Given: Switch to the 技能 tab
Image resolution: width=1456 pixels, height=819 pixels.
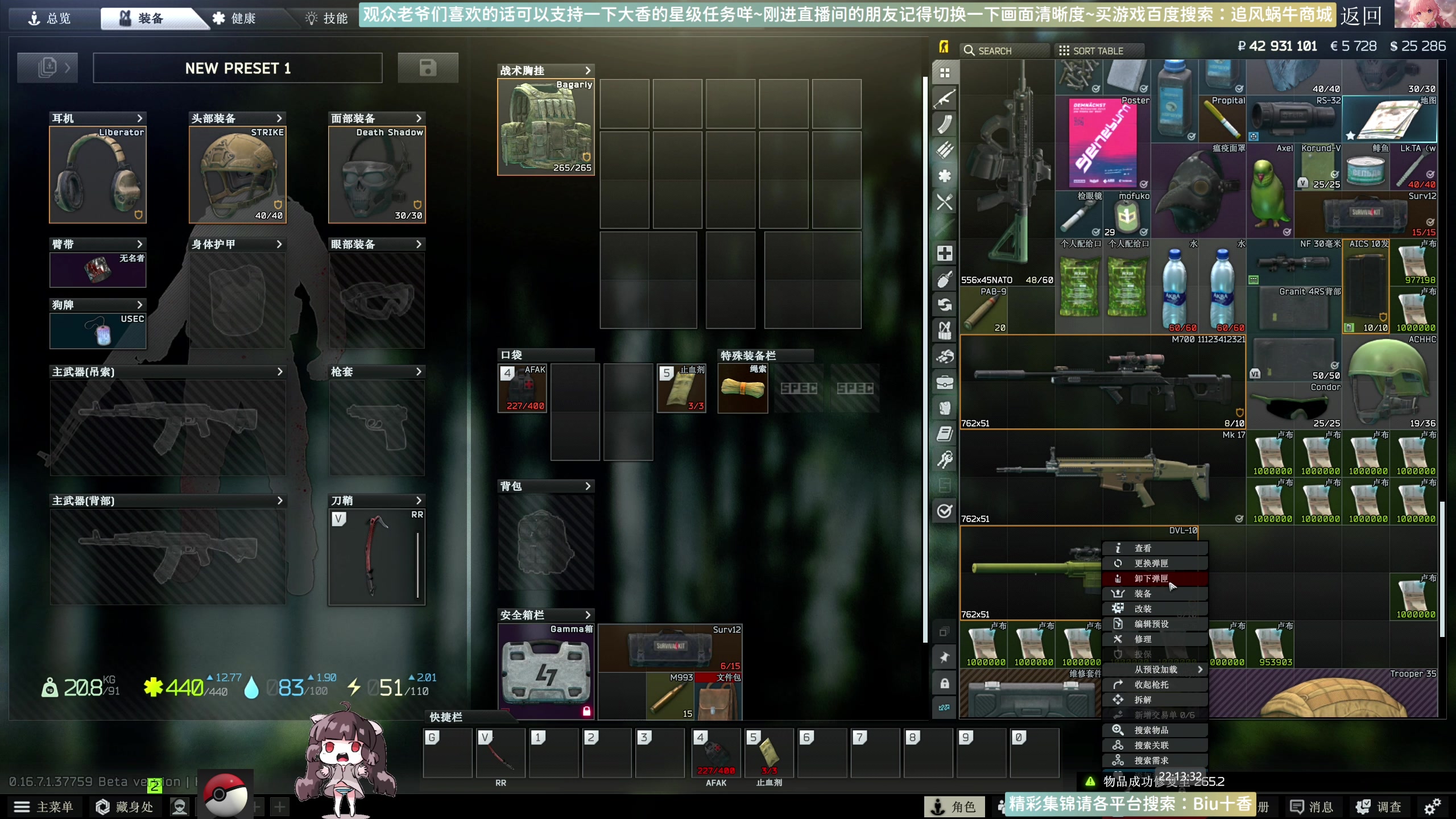Looking at the screenshot, I should [x=327, y=18].
